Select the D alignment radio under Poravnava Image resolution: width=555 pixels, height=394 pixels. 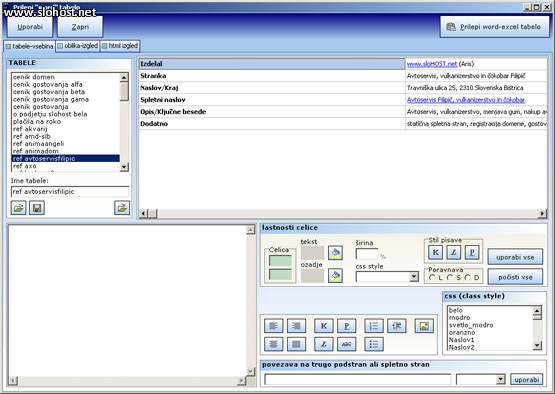pos(468,278)
